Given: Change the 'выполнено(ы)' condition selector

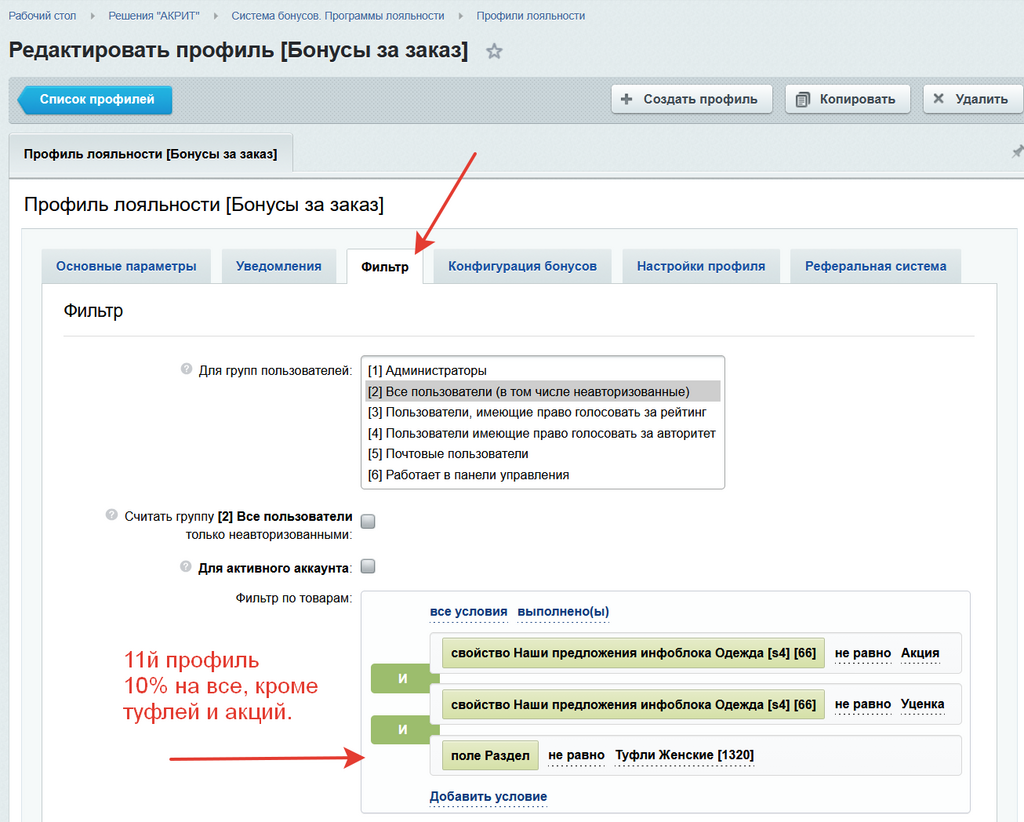Looking at the screenshot, I should click(x=563, y=612).
